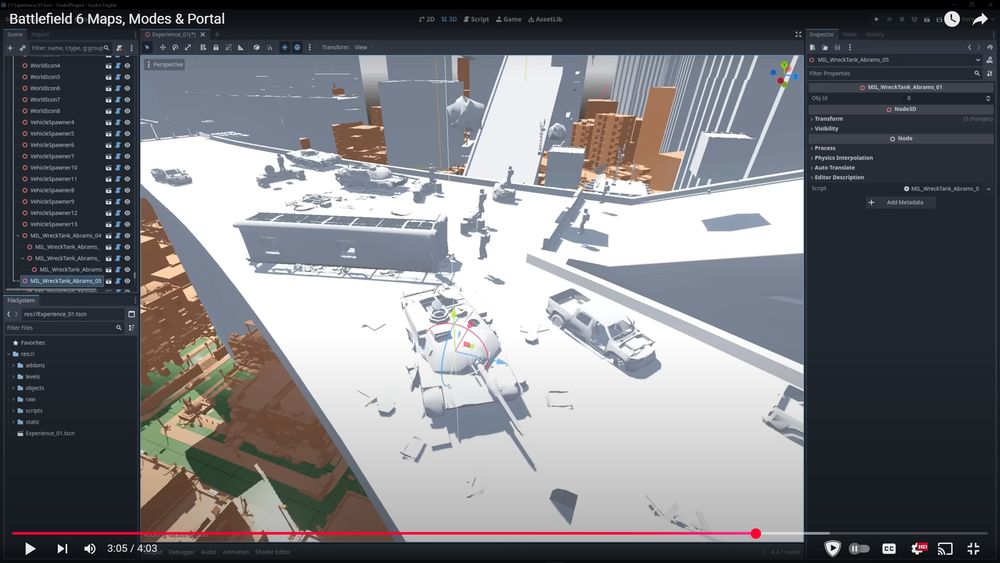Switch Godot workspace to 2D
Screen dimensions: 1000x563
427,19
